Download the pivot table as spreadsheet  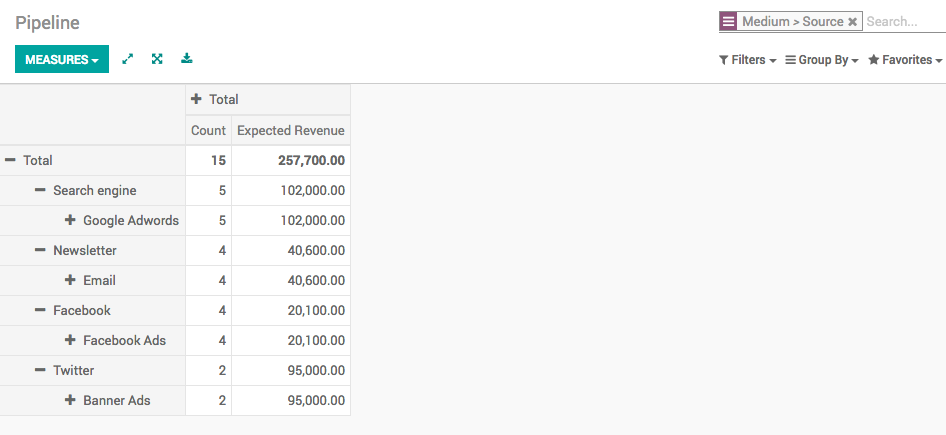pyautogui.click(x=187, y=59)
